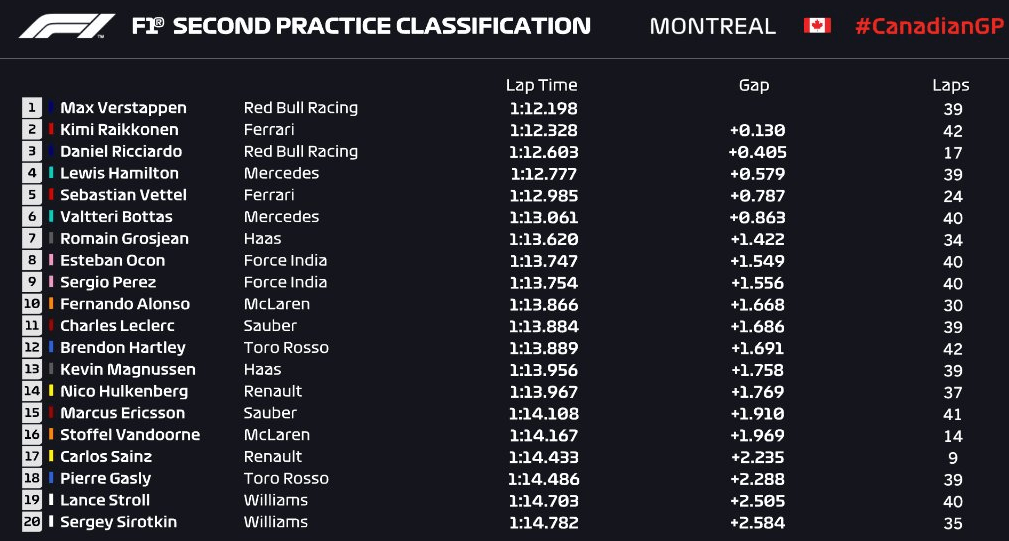
Task: Select the Gap column header
Action: (x=754, y=86)
